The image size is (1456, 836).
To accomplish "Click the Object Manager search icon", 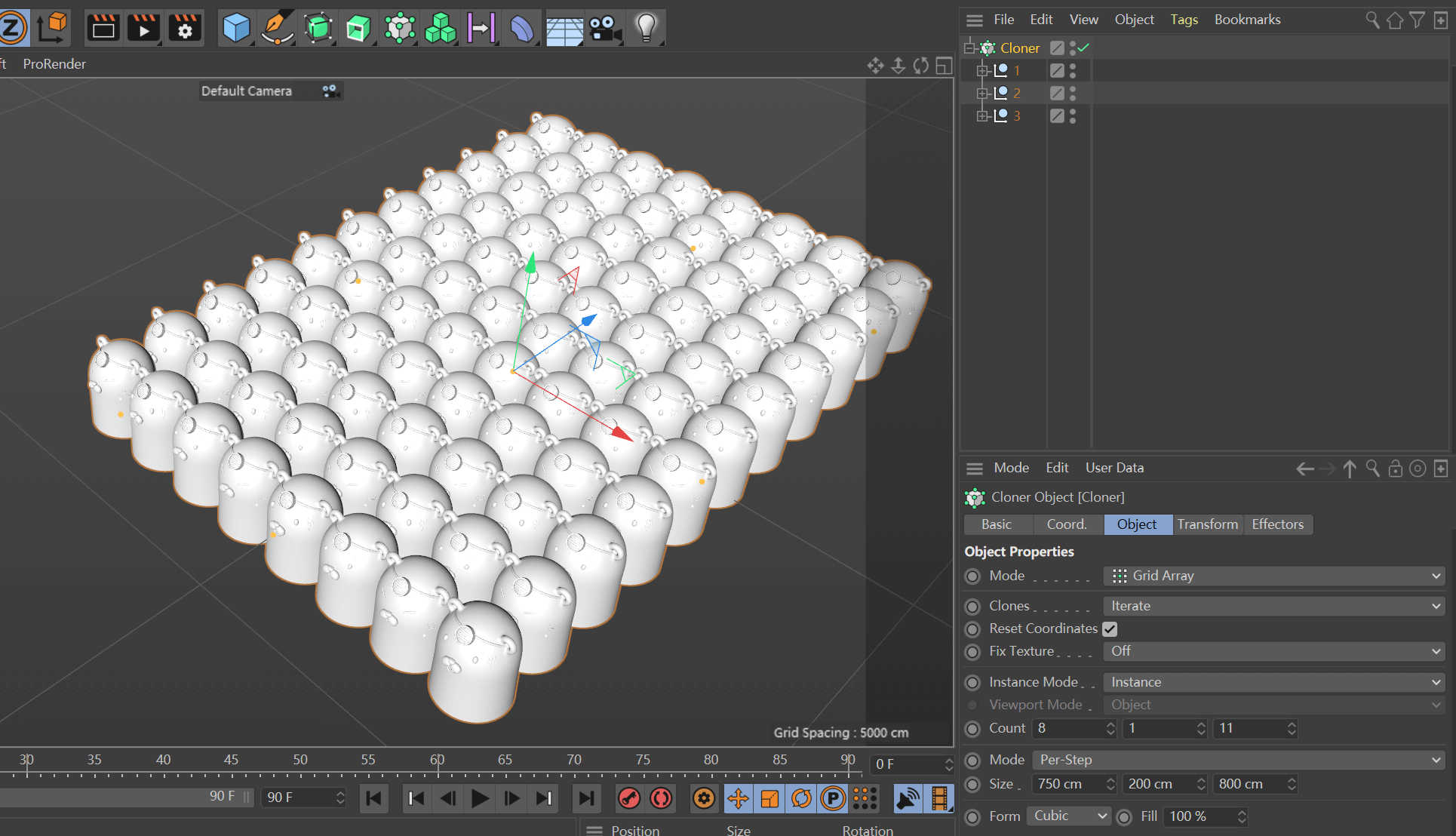I will coord(1372,20).
